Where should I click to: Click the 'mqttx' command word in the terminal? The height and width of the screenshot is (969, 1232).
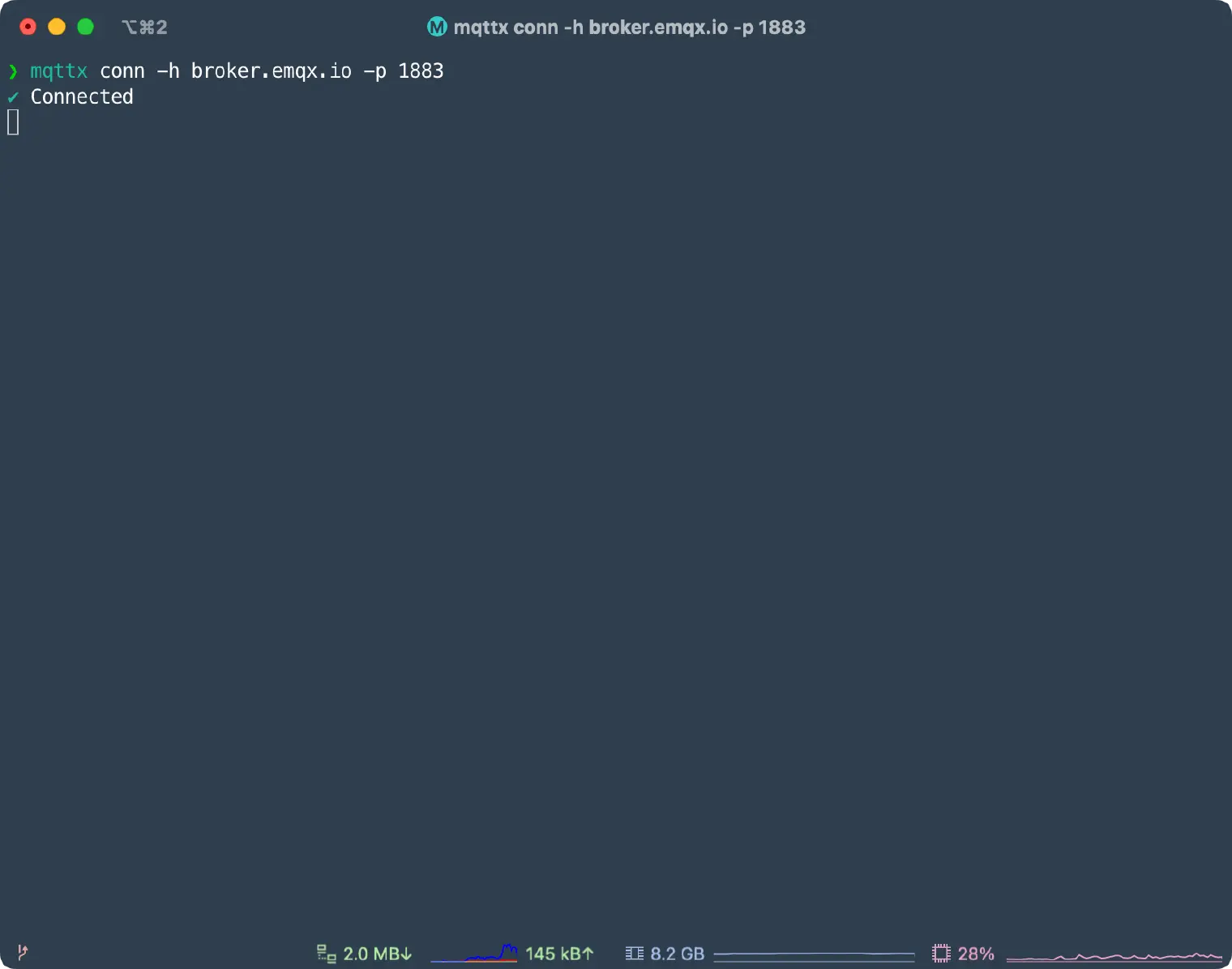click(x=58, y=71)
